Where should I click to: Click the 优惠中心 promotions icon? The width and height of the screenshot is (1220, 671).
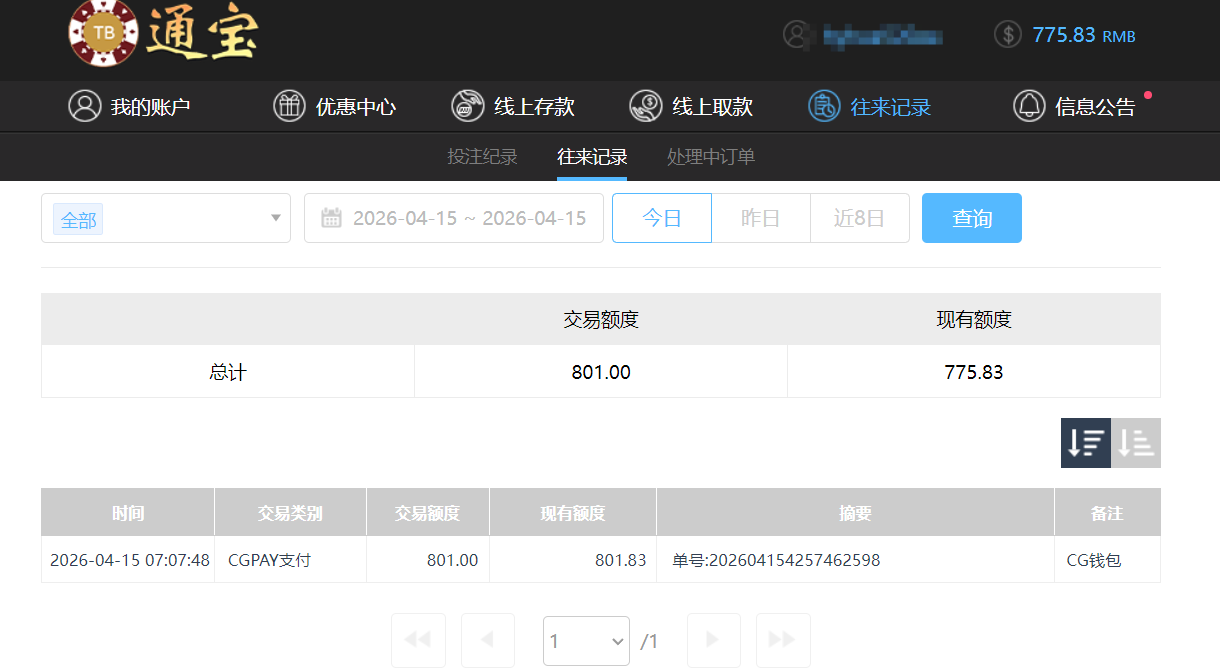tap(289, 106)
